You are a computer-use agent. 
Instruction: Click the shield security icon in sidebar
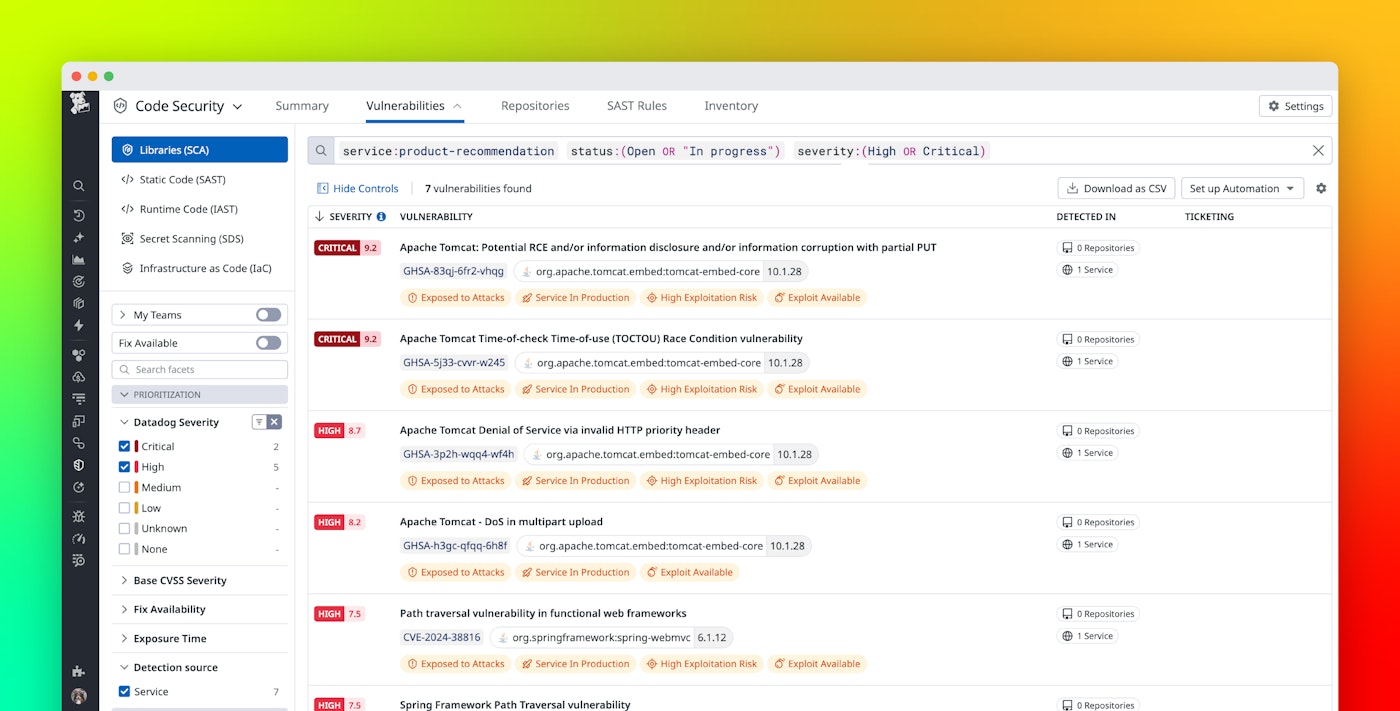[79, 465]
